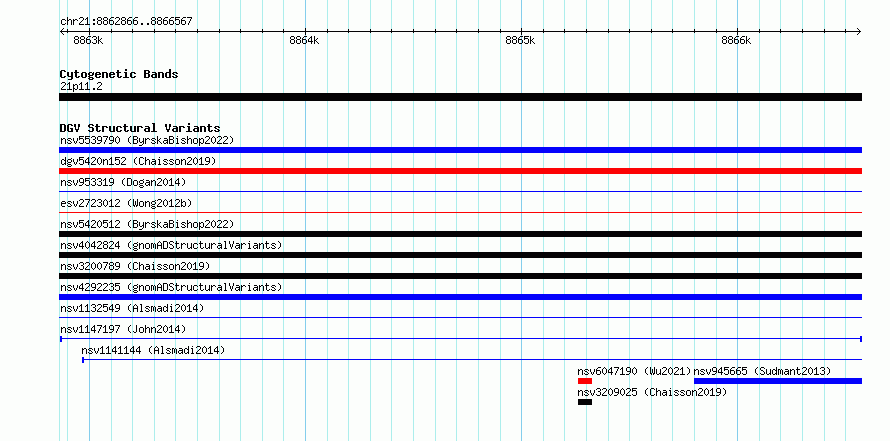Click the DGV Structural Variants track title
The height and width of the screenshot is (441, 890).
[x=140, y=128]
